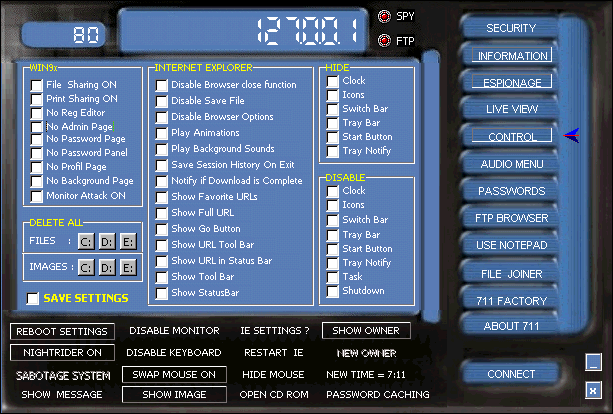Click the small underscore minimize icon
The height and width of the screenshot is (414, 613).
(x=593, y=364)
